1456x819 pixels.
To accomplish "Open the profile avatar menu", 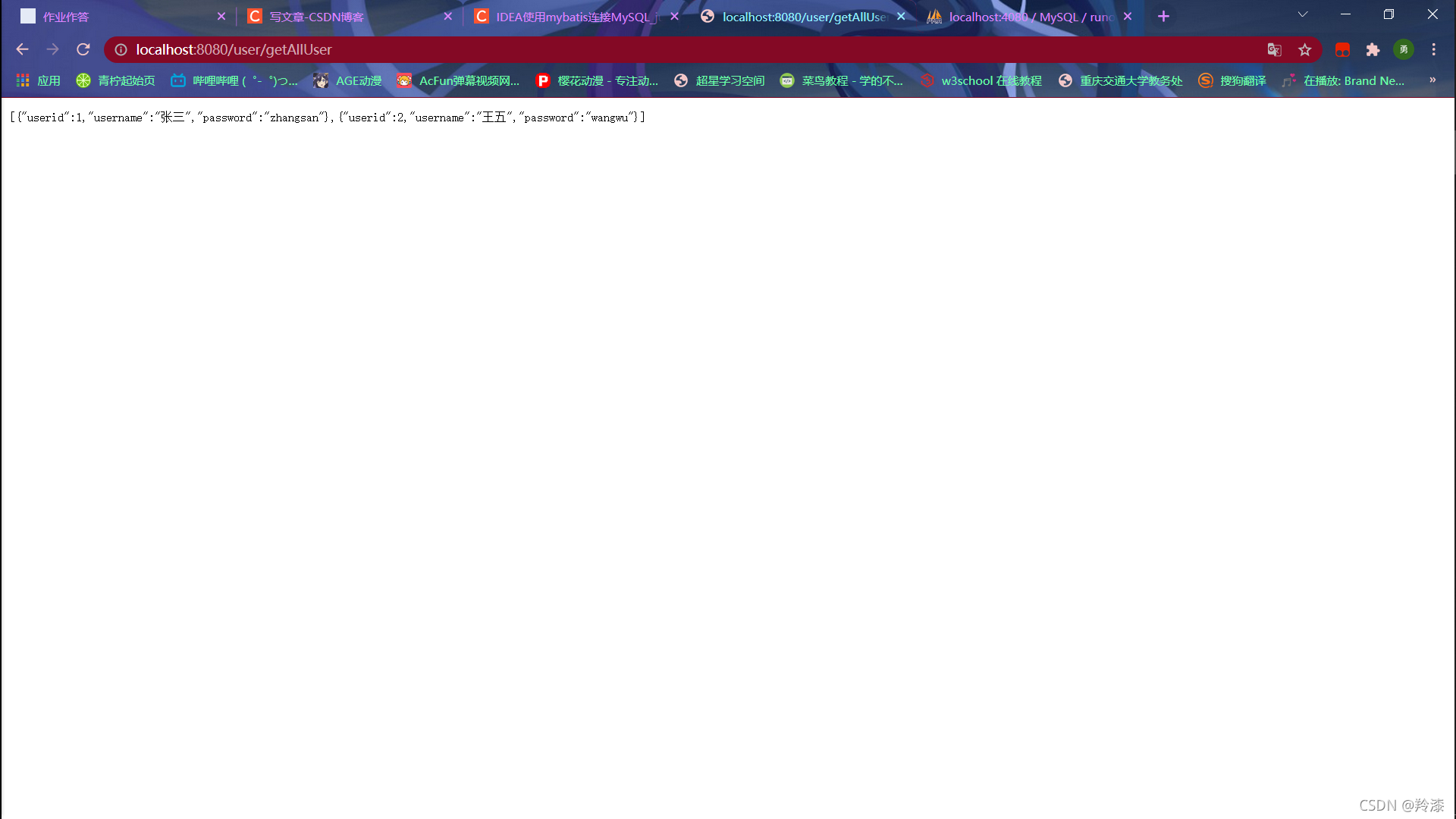I will (1404, 49).
